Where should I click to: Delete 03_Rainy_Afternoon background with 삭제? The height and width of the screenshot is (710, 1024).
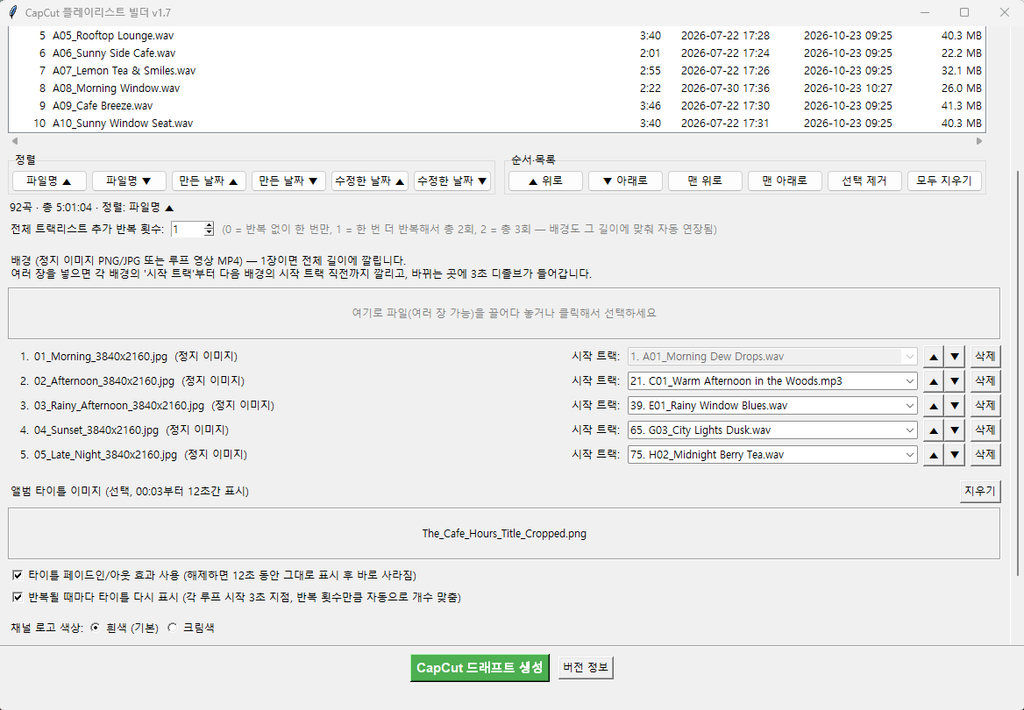pyautogui.click(x=985, y=406)
